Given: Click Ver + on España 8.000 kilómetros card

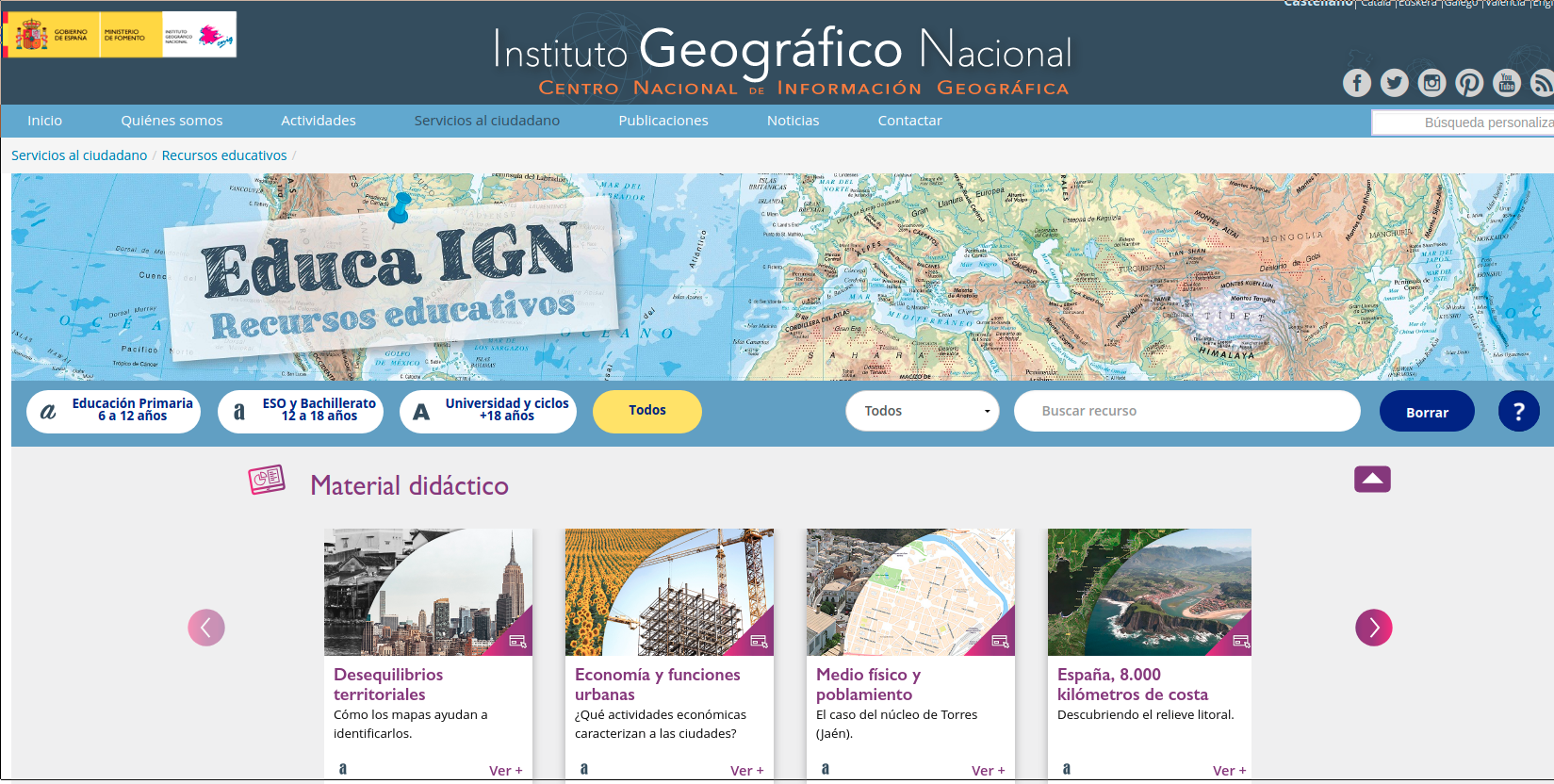Looking at the screenshot, I should pos(1230,771).
